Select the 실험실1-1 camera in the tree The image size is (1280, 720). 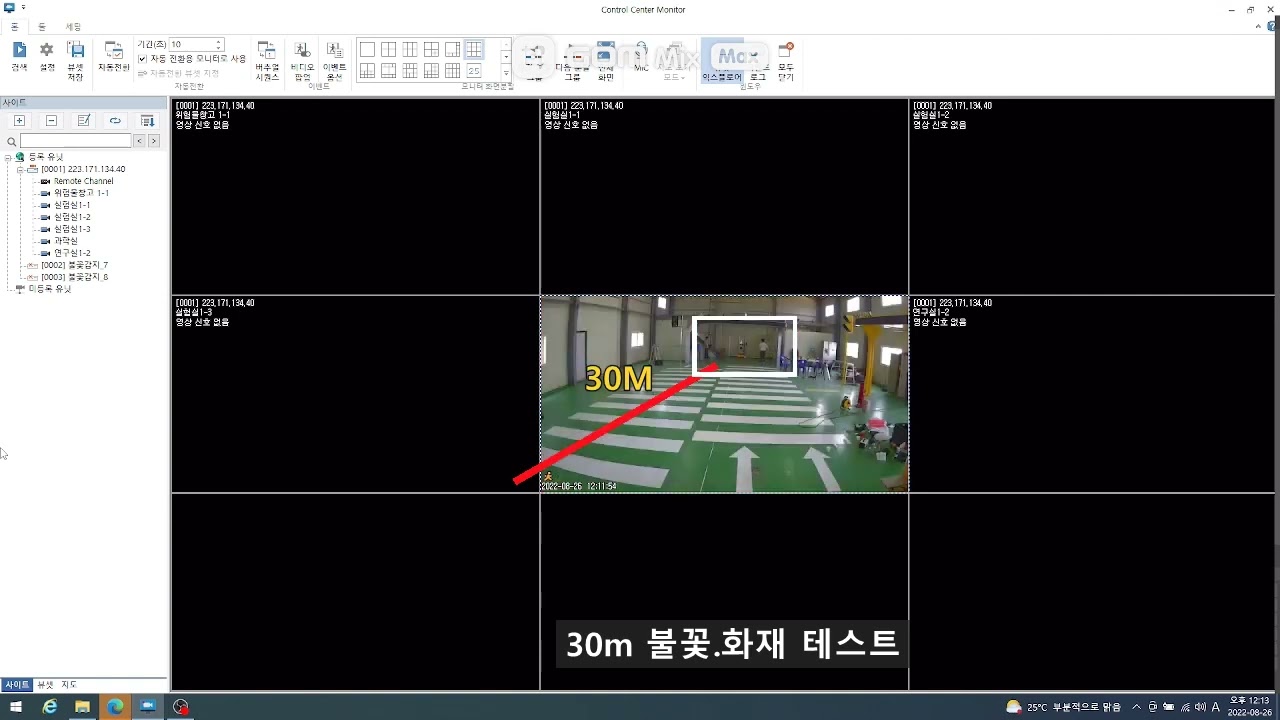(x=72, y=205)
